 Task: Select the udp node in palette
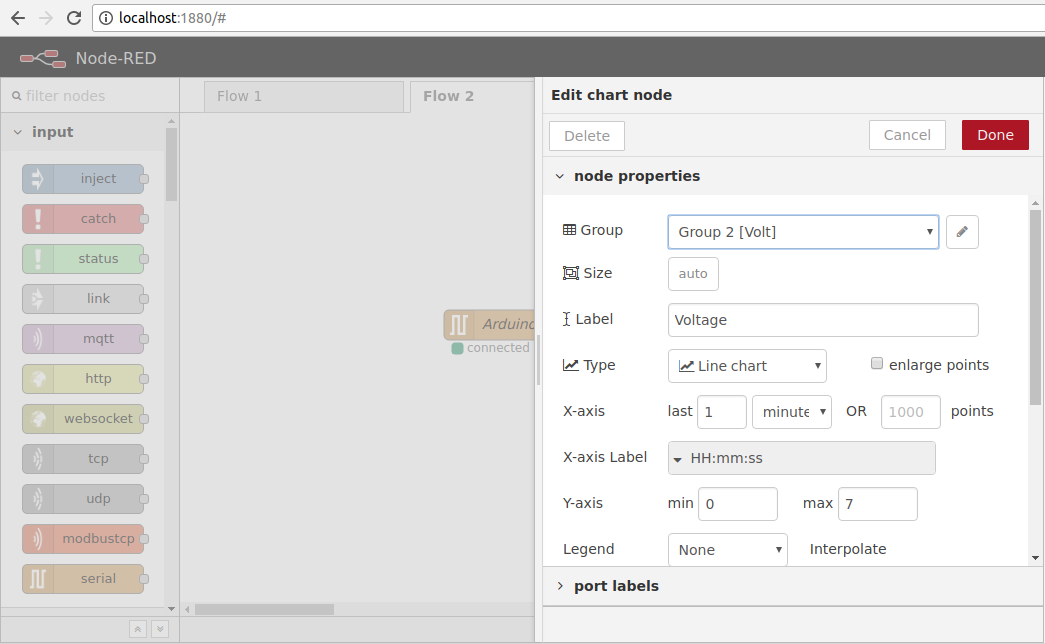83,499
